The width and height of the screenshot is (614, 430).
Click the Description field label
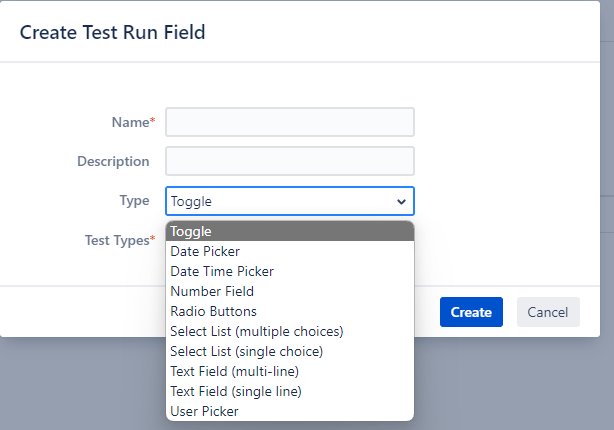click(x=113, y=161)
